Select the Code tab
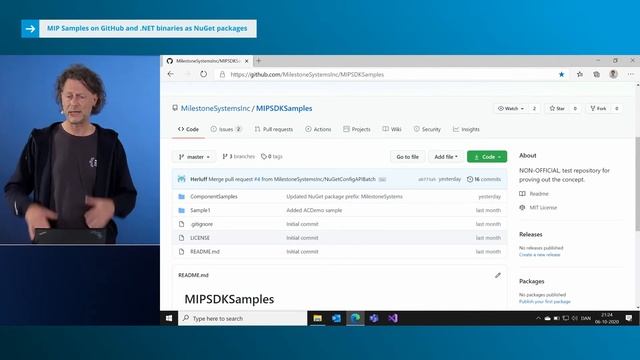640x360 pixels. pyautogui.click(x=188, y=129)
